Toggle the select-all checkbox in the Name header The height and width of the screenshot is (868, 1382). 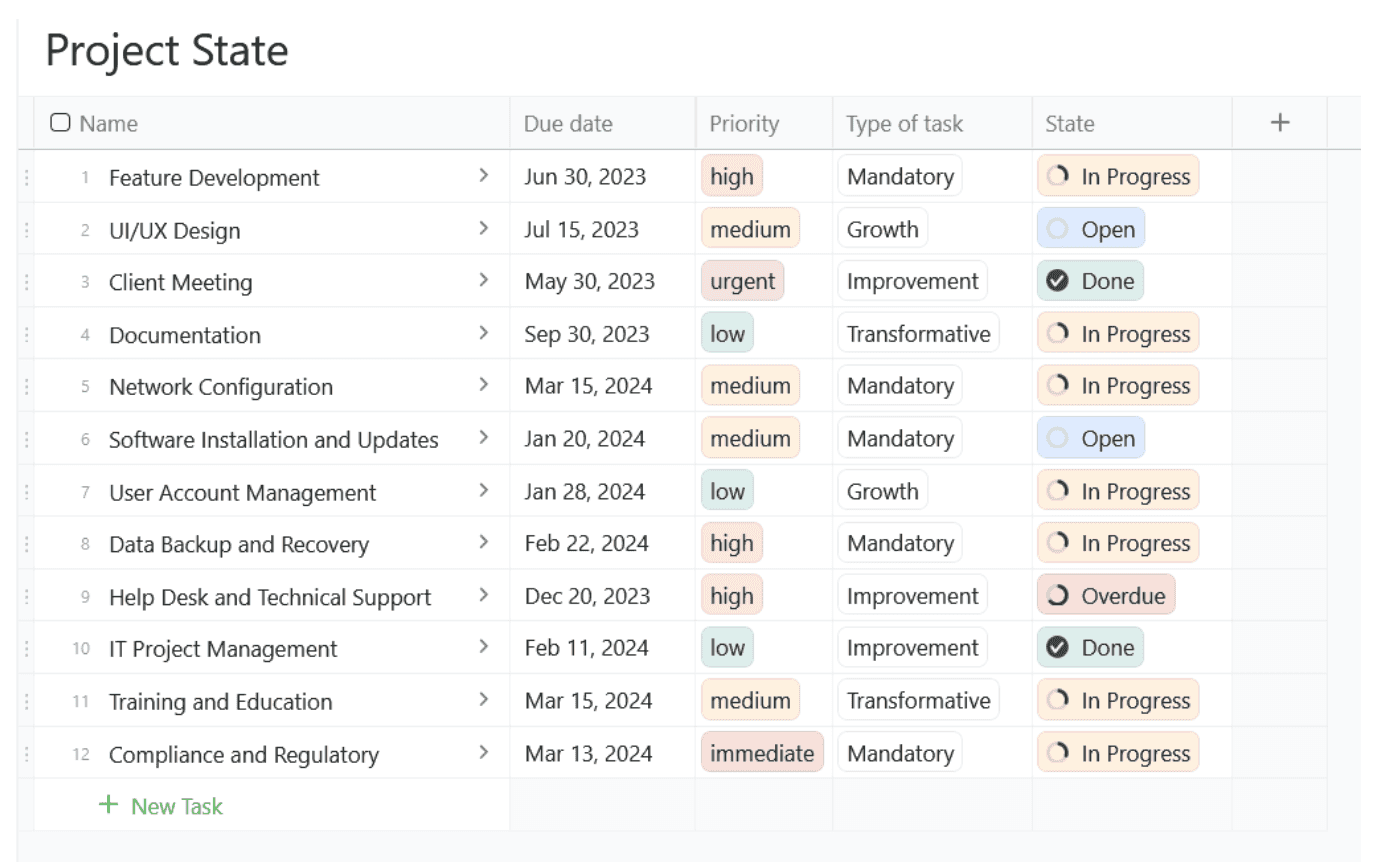pyautogui.click(x=59, y=122)
